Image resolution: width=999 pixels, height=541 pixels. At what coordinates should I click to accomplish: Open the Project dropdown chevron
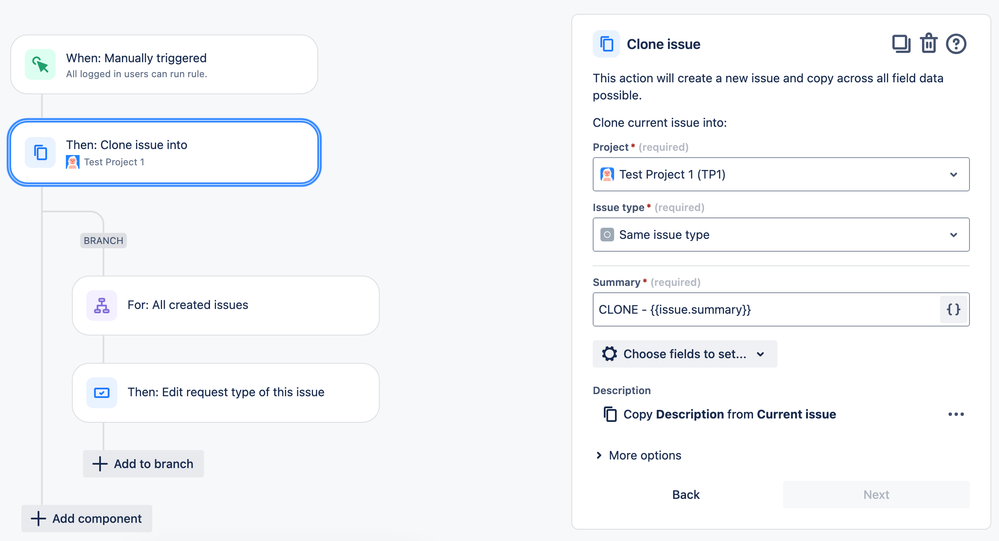(x=953, y=175)
